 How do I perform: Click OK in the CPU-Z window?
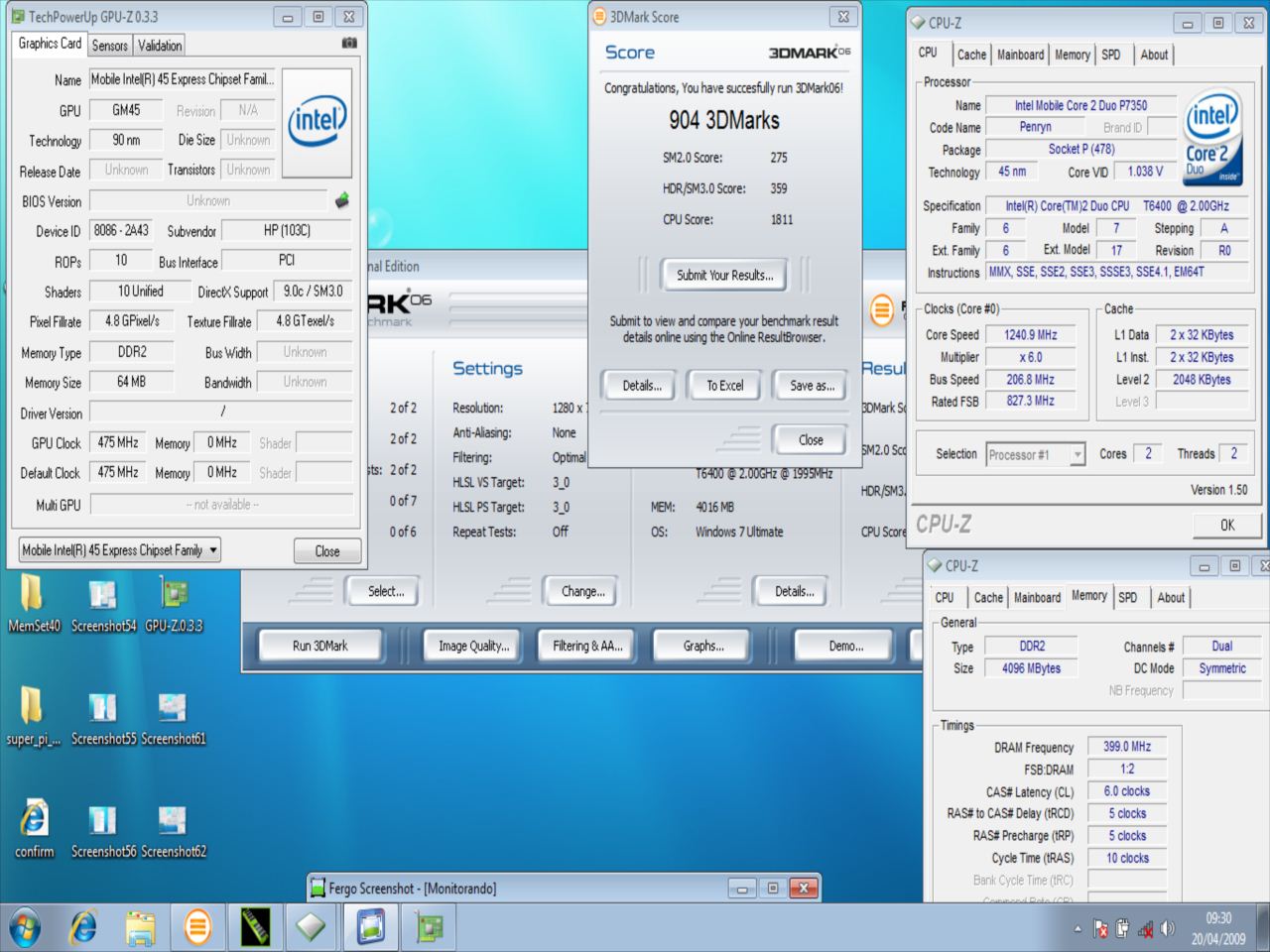pyautogui.click(x=1226, y=525)
